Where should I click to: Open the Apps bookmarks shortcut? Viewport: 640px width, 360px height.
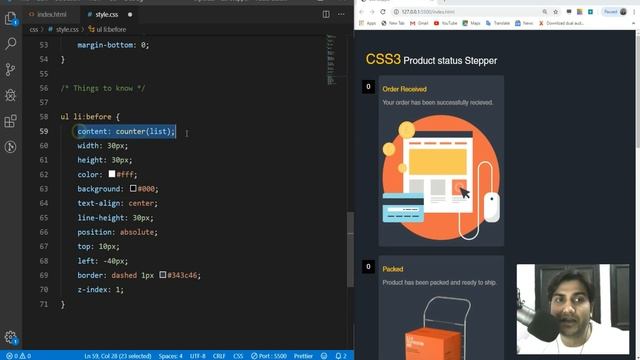(x=368, y=23)
